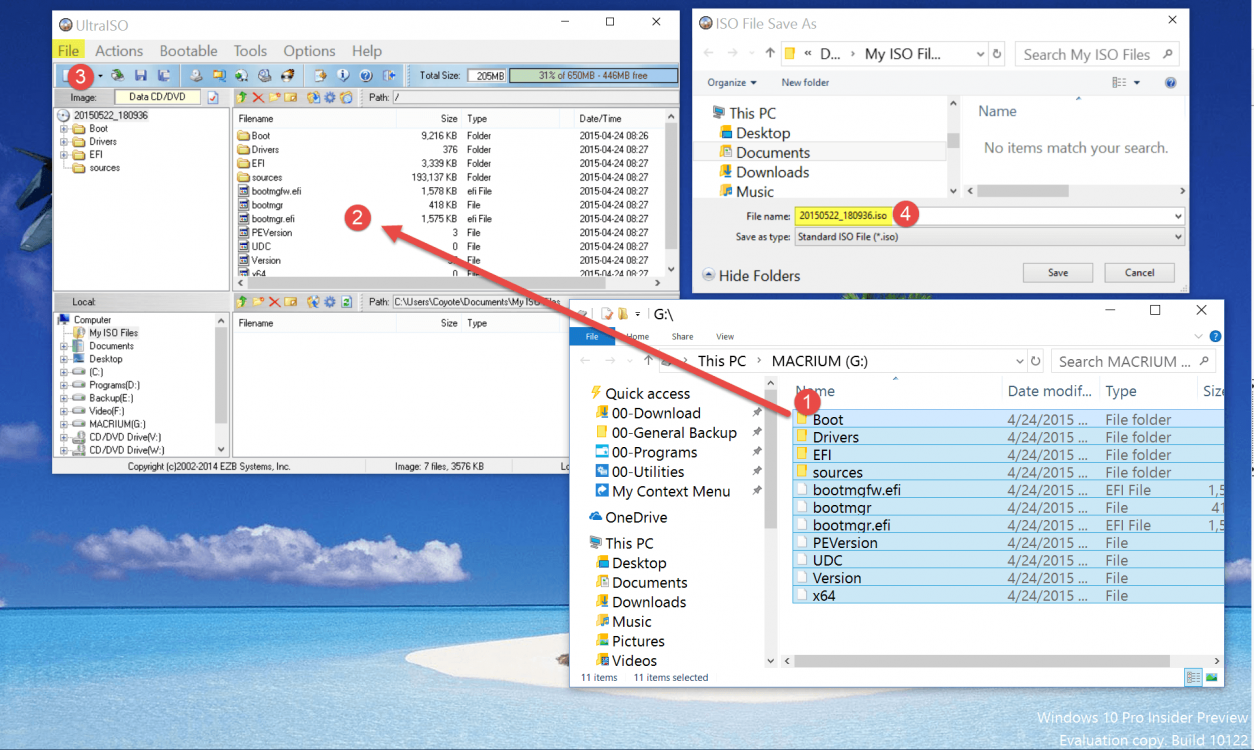This screenshot has height=750, width=1254.
Task: Click the Cancel button in Save As dialog
Action: coord(1140,272)
